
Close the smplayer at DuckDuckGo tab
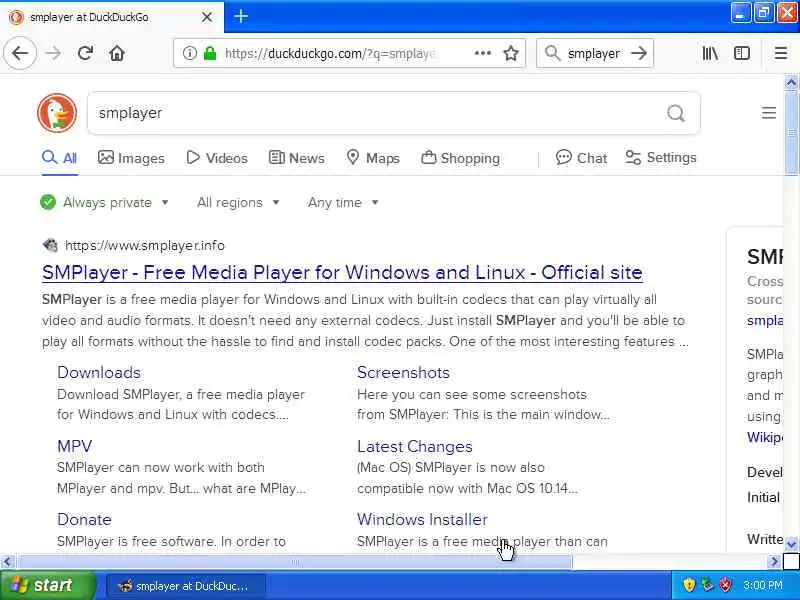click(207, 17)
